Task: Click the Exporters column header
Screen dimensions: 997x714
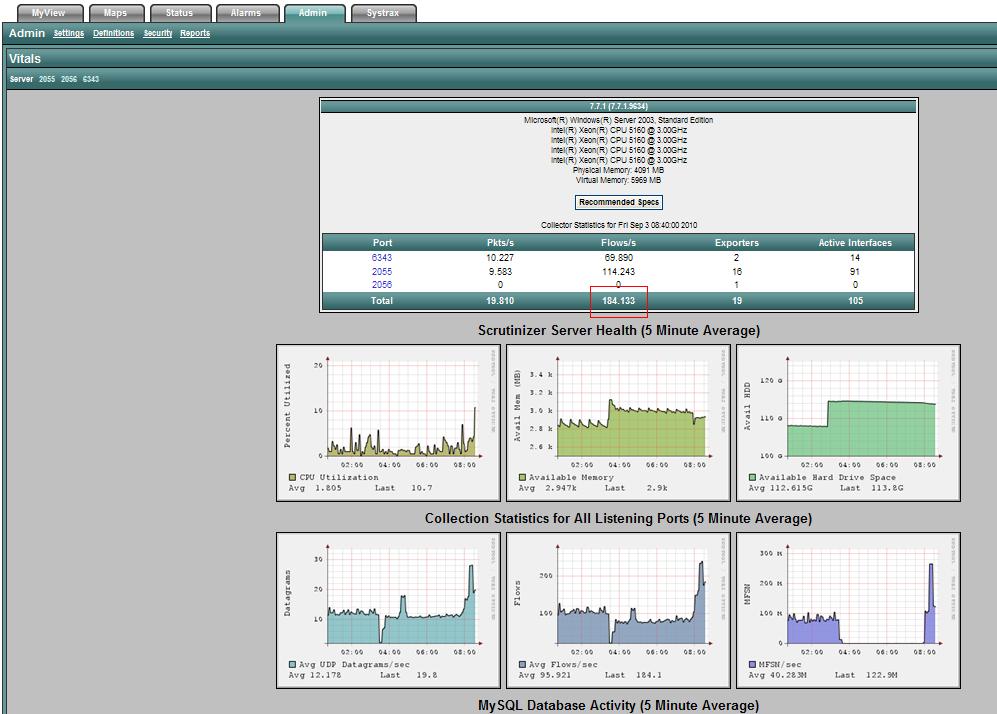Action: 737,243
